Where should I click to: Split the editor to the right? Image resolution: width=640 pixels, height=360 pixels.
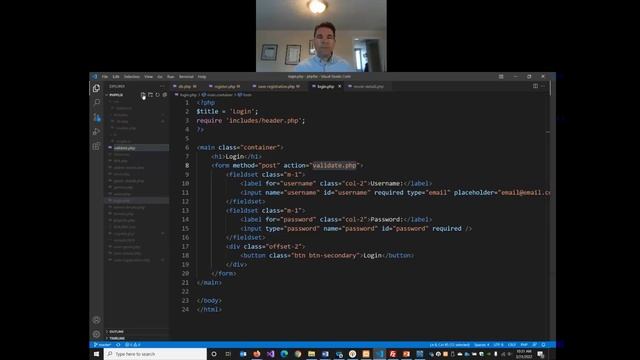(x=535, y=86)
